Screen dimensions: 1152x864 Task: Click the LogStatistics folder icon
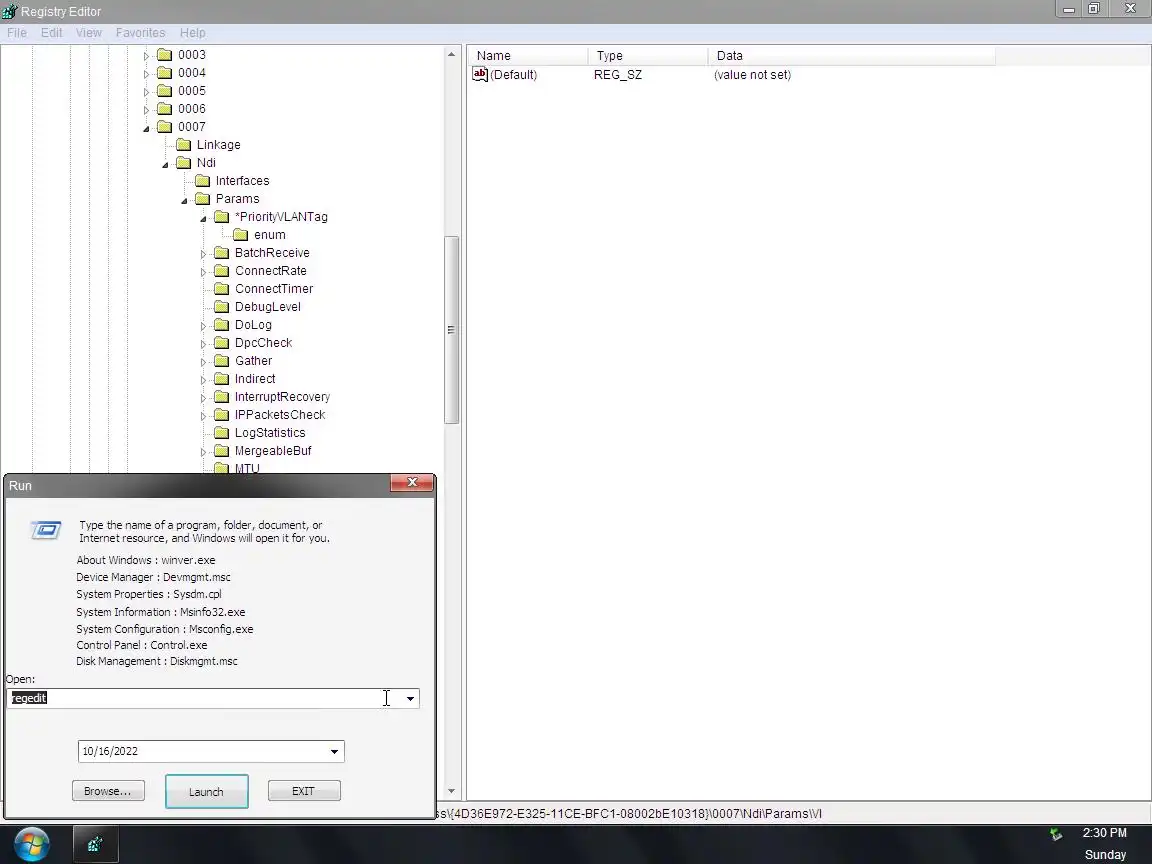pos(222,433)
